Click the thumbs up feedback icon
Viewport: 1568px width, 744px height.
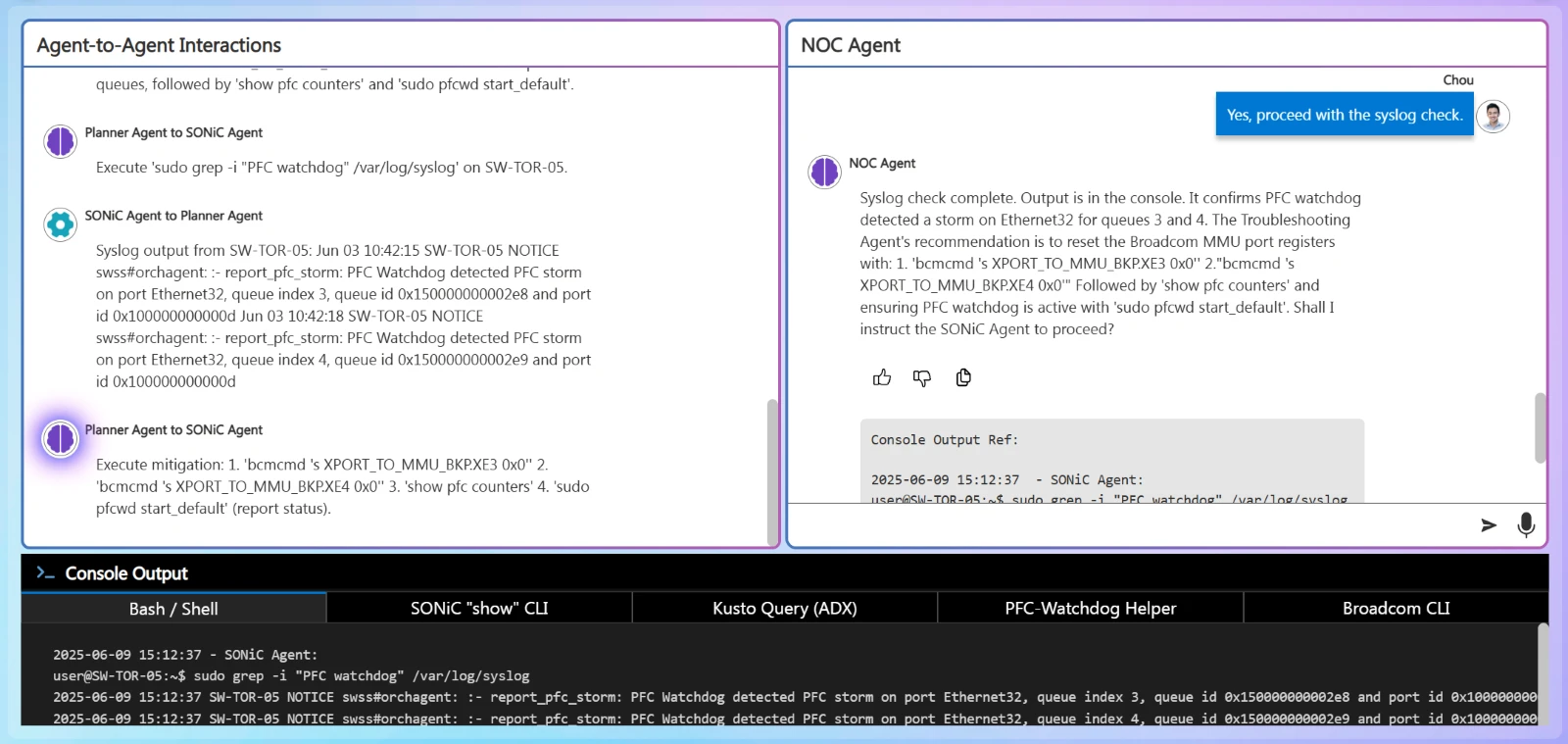pos(882,377)
